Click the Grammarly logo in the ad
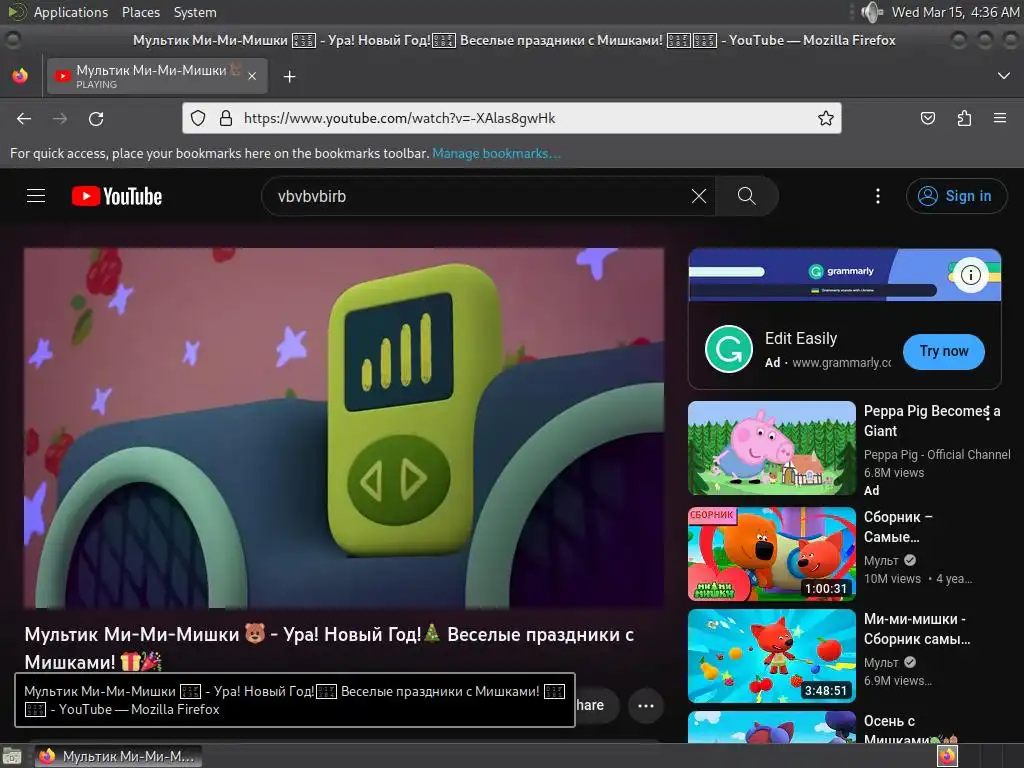Screen dimensions: 1024x768 729,349
